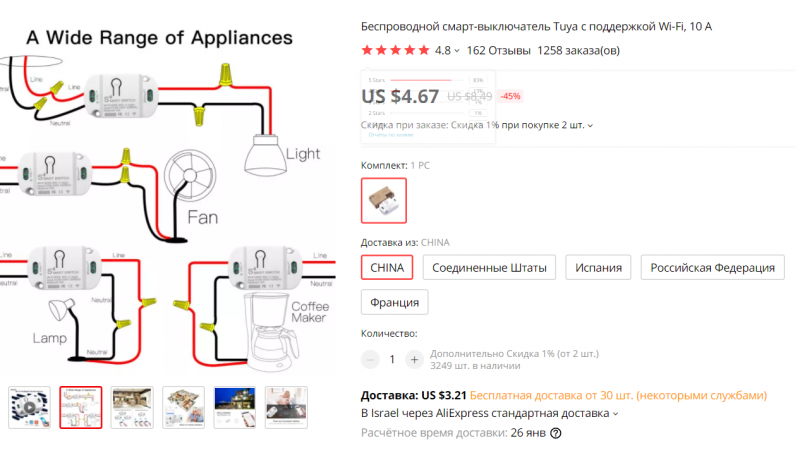
Task: Choose Соединенные Штаты as shipping origin
Action: click(489, 267)
